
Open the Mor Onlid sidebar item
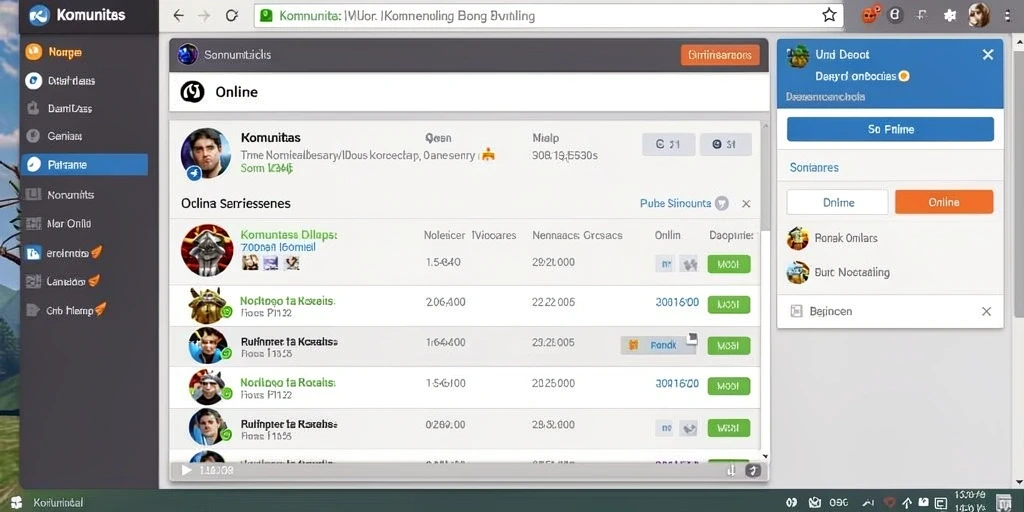[x=59, y=223]
